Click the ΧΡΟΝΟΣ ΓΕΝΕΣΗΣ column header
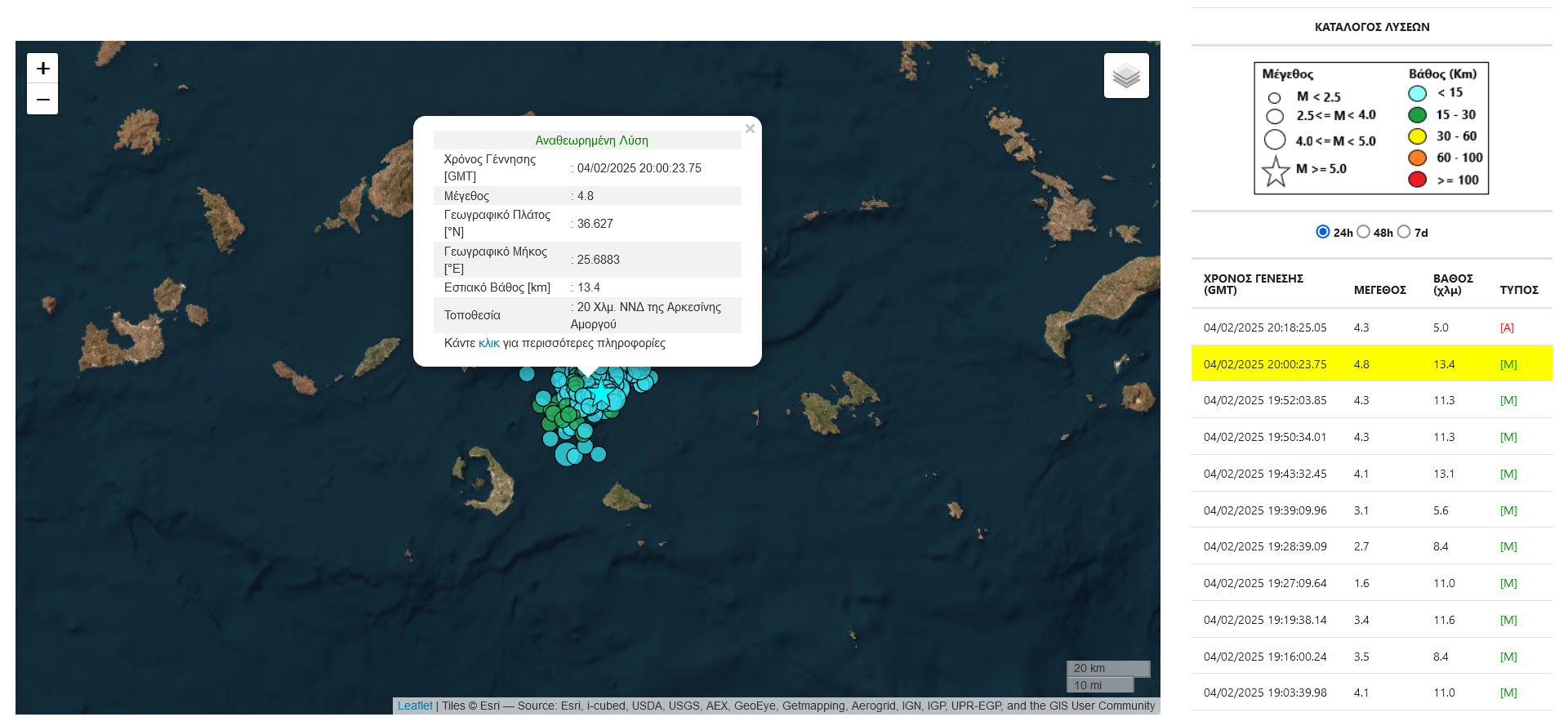The image size is (1568, 717). [x=1253, y=284]
